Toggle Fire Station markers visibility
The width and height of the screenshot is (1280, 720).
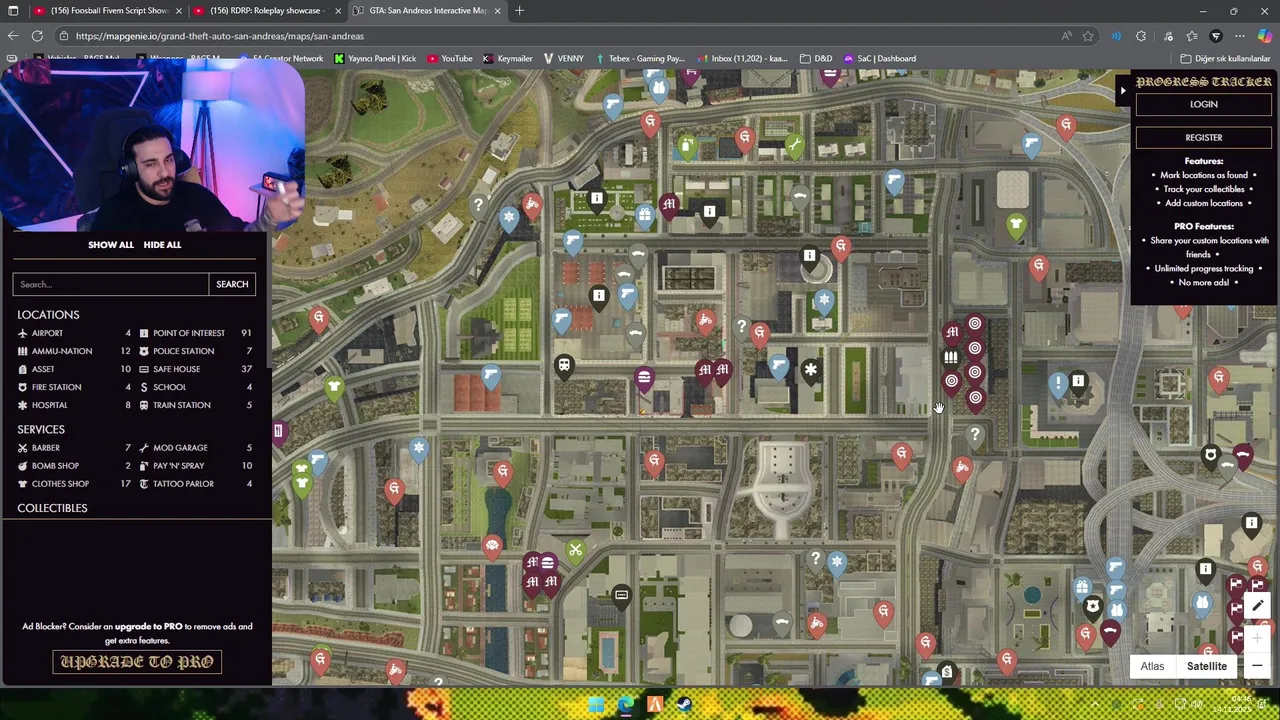coord(74,387)
